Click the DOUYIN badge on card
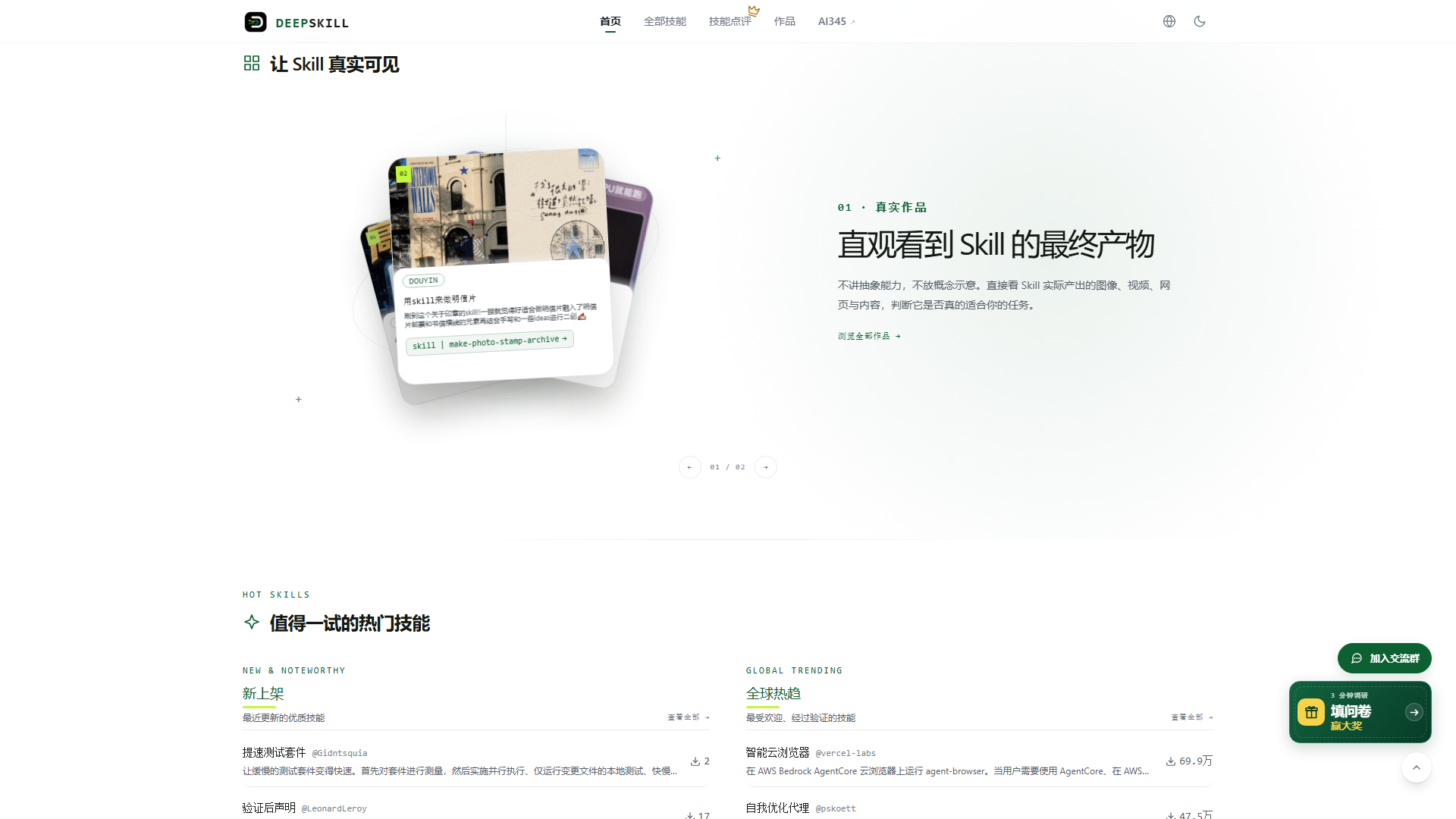1456x819 pixels. coord(423,281)
